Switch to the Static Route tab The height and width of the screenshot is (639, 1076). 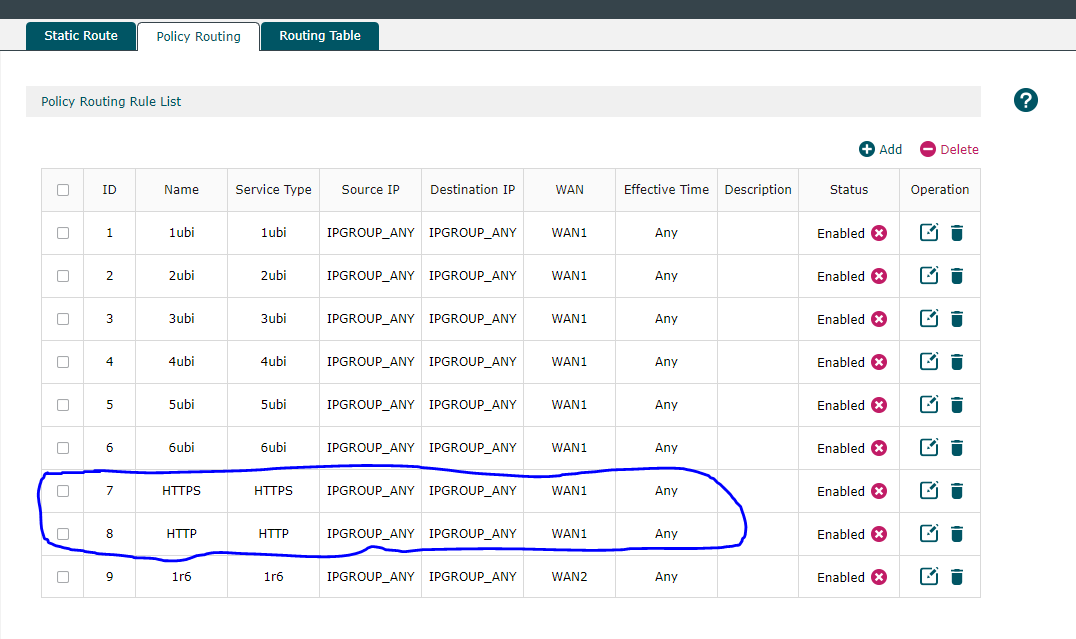81,36
